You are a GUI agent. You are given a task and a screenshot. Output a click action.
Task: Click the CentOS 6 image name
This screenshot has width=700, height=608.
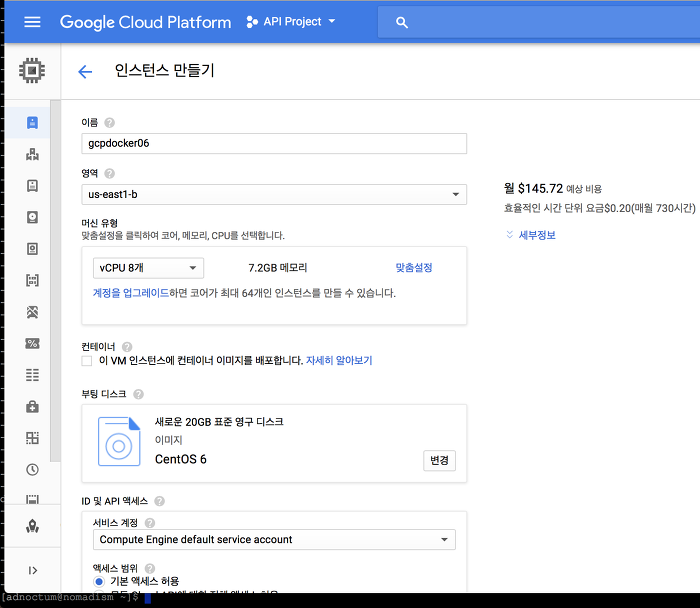tap(181, 459)
